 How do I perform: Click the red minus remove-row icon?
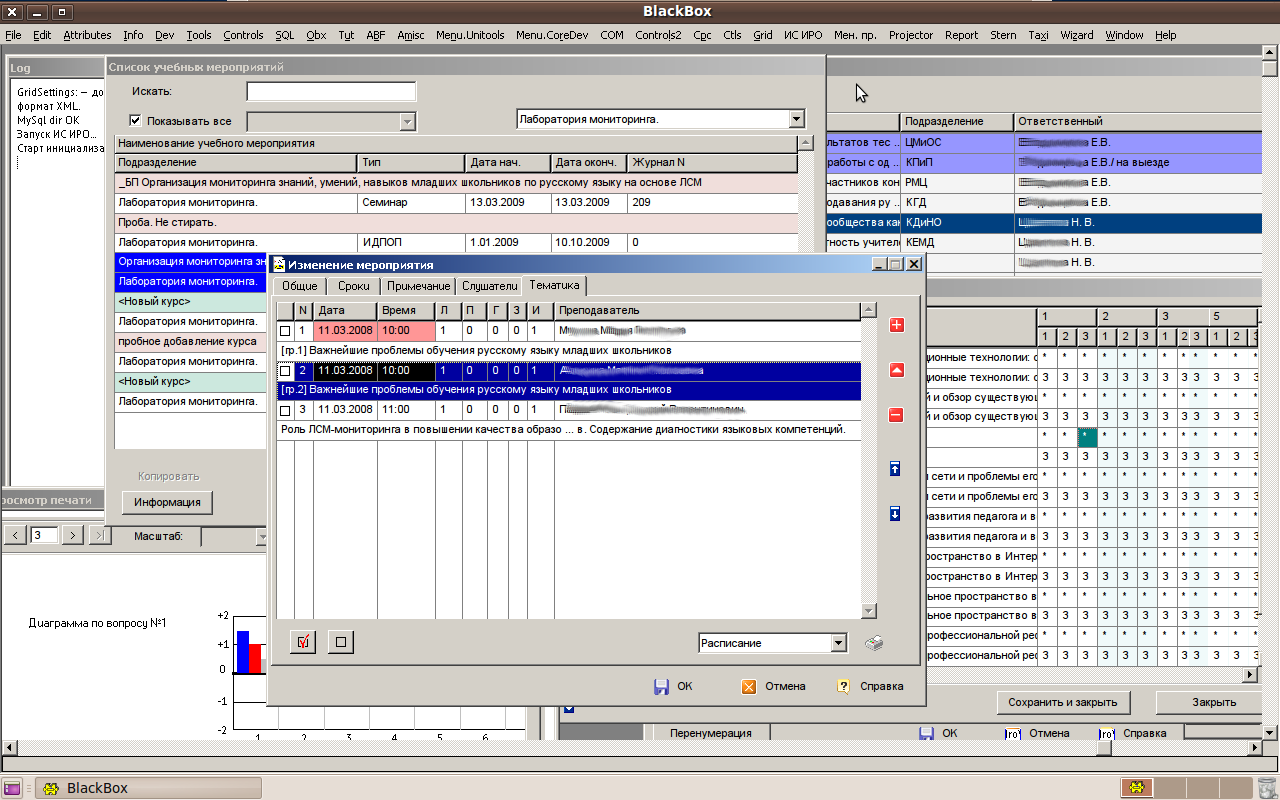pos(896,415)
